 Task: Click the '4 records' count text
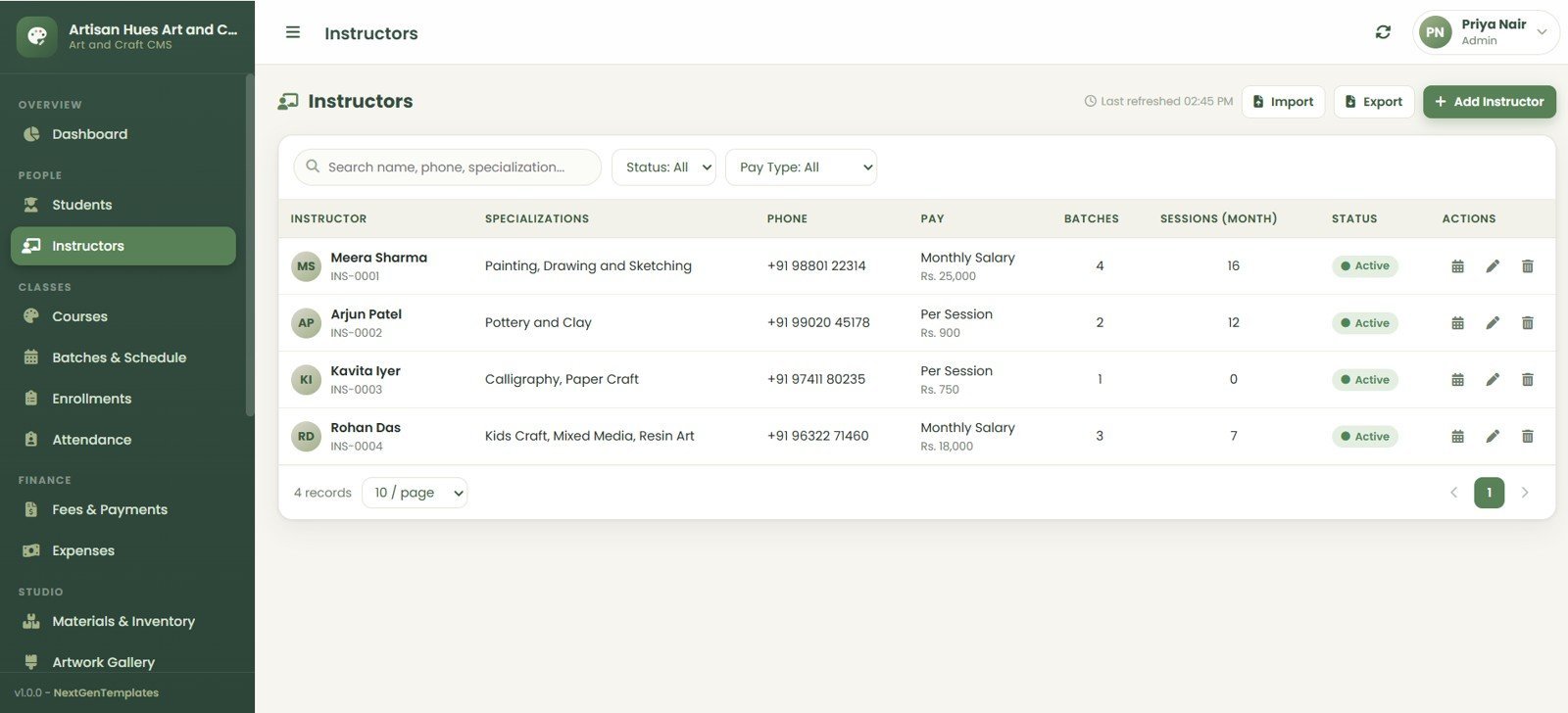pos(322,493)
